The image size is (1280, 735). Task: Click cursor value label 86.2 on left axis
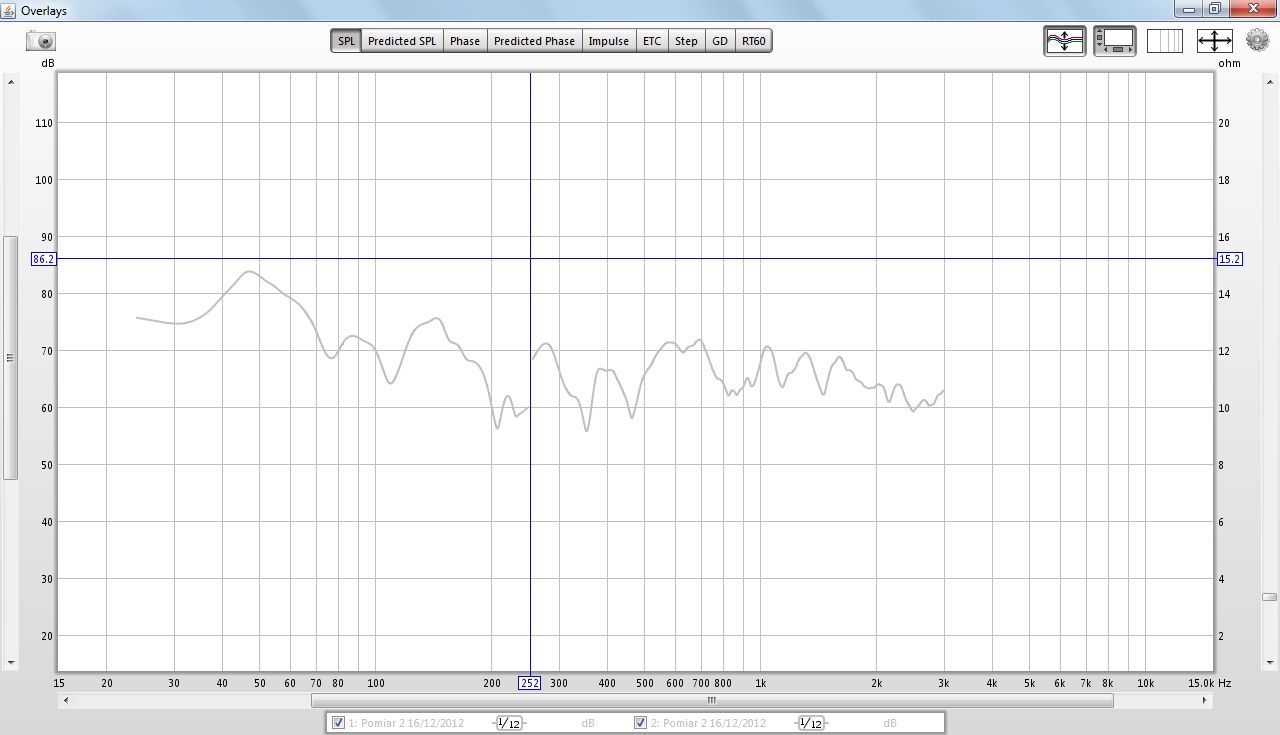click(x=44, y=259)
